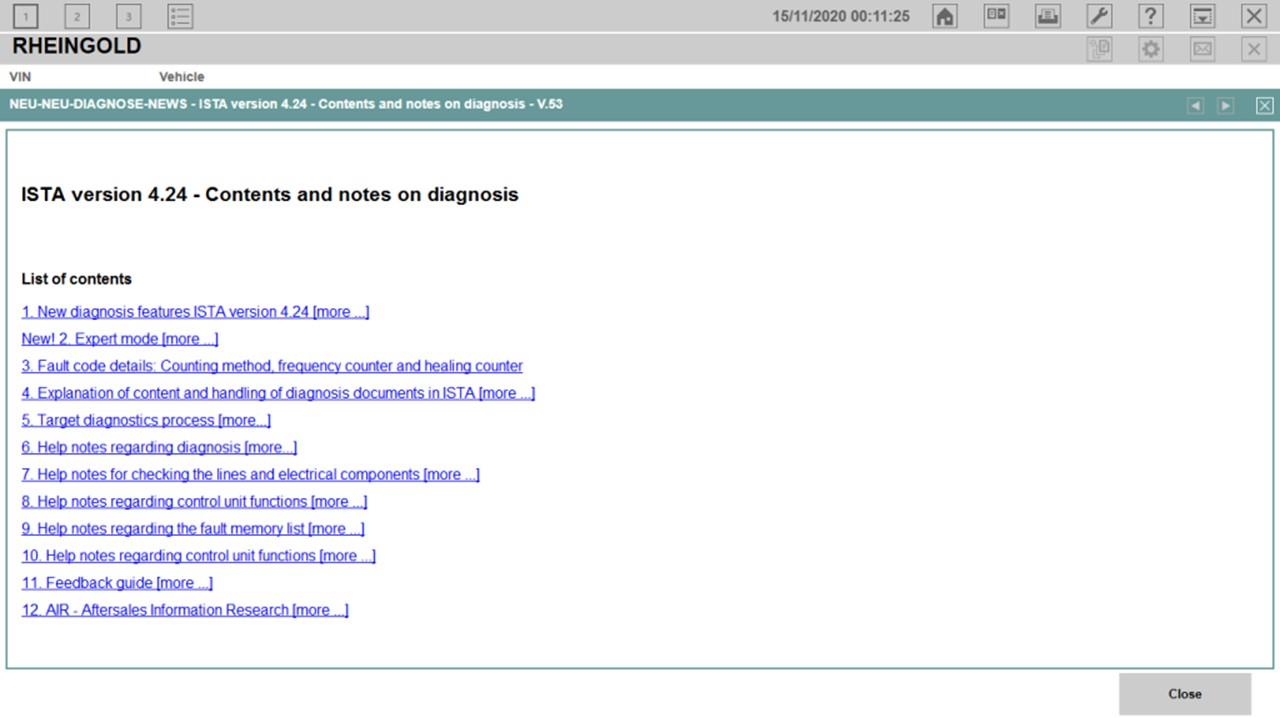Click the VIN label
This screenshot has height=718, width=1280.
pos(20,77)
